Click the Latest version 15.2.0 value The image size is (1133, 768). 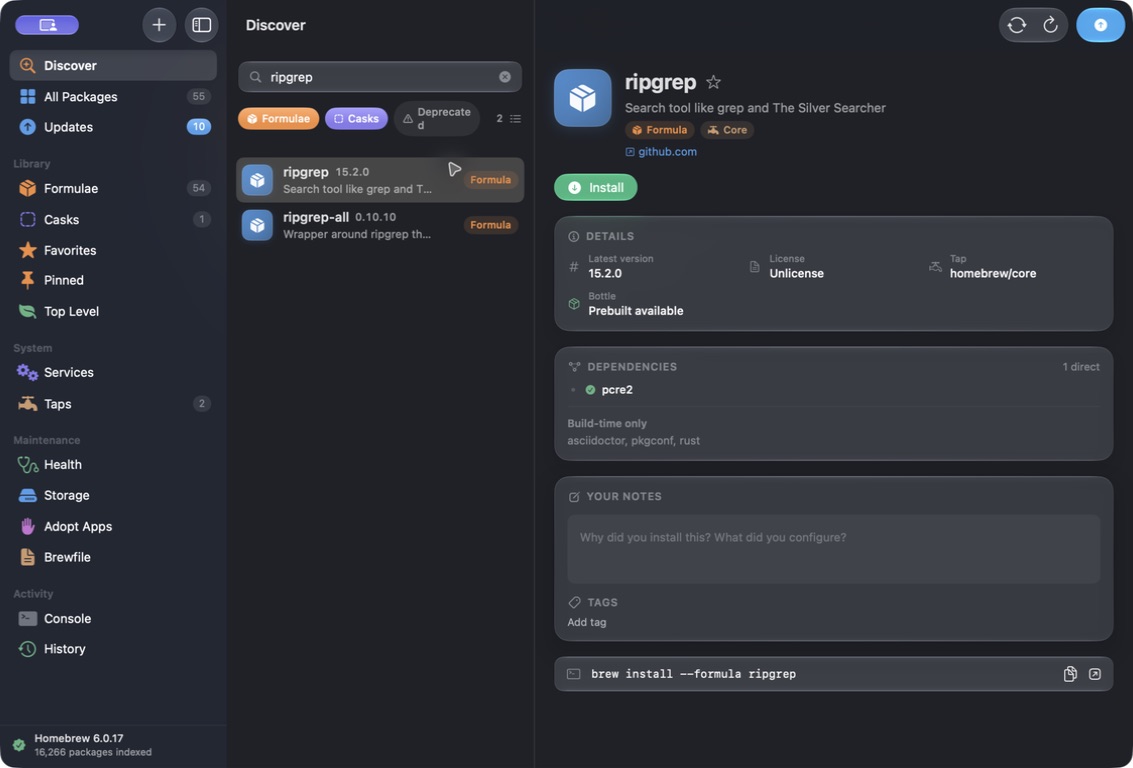point(605,274)
